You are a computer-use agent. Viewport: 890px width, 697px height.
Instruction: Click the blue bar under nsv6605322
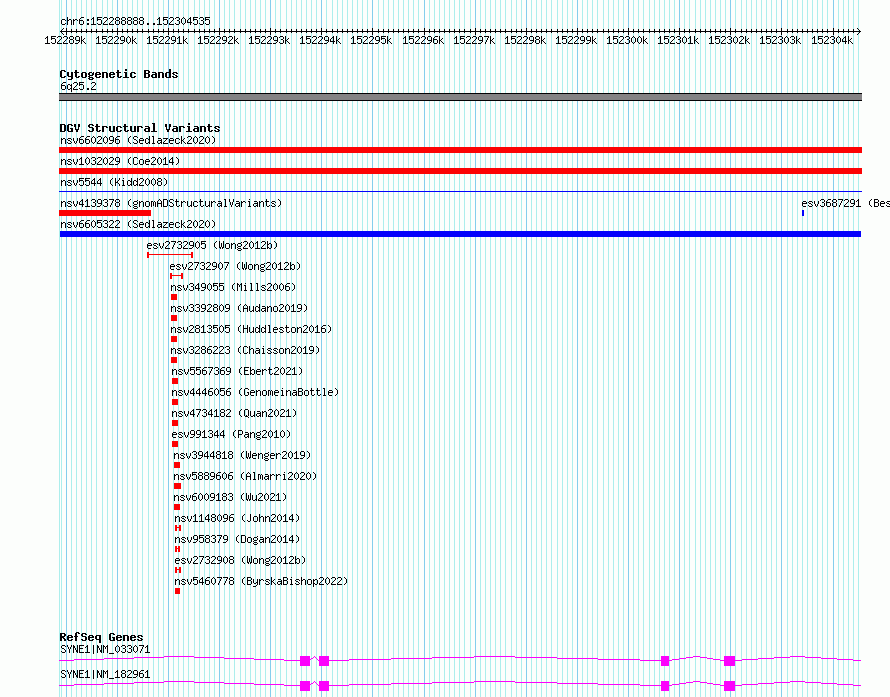point(460,234)
